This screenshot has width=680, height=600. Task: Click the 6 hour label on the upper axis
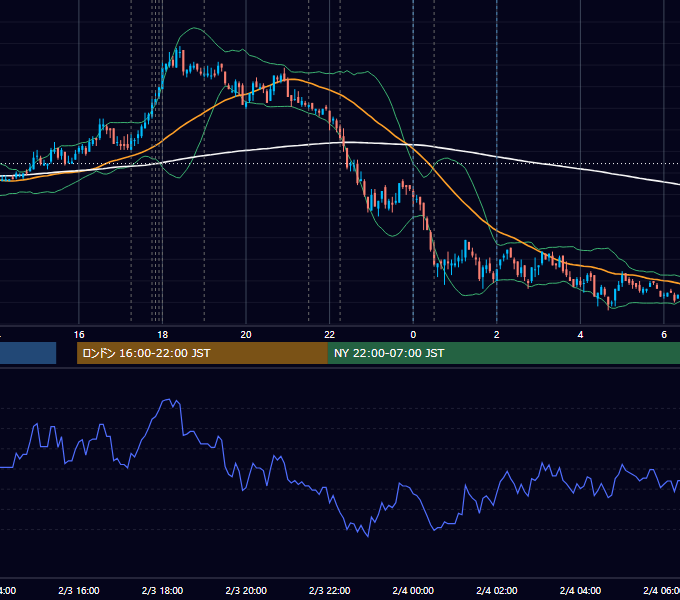coord(664,335)
